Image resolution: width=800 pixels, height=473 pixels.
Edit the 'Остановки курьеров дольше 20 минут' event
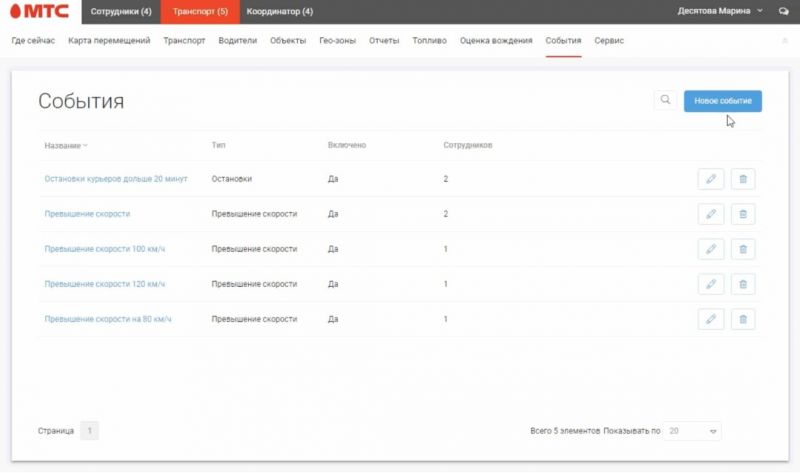tap(710, 179)
